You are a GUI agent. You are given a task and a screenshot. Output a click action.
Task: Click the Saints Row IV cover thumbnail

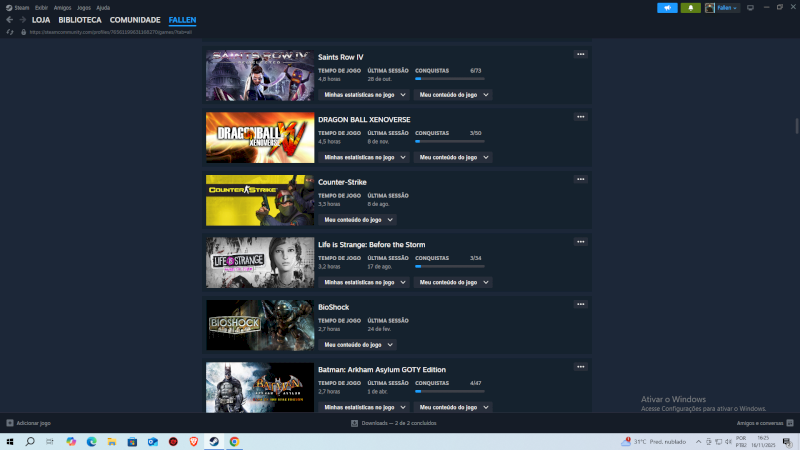(x=260, y=76)
